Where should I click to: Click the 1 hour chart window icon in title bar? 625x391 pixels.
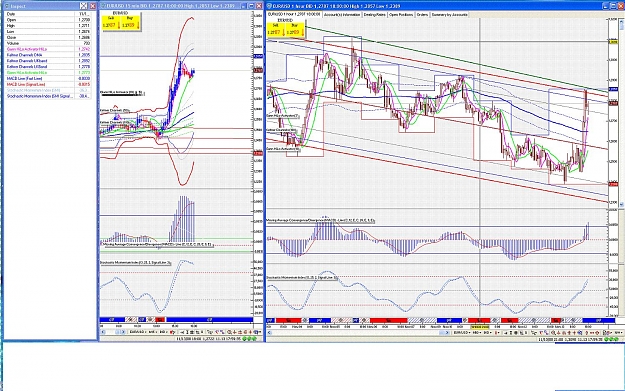269,6
